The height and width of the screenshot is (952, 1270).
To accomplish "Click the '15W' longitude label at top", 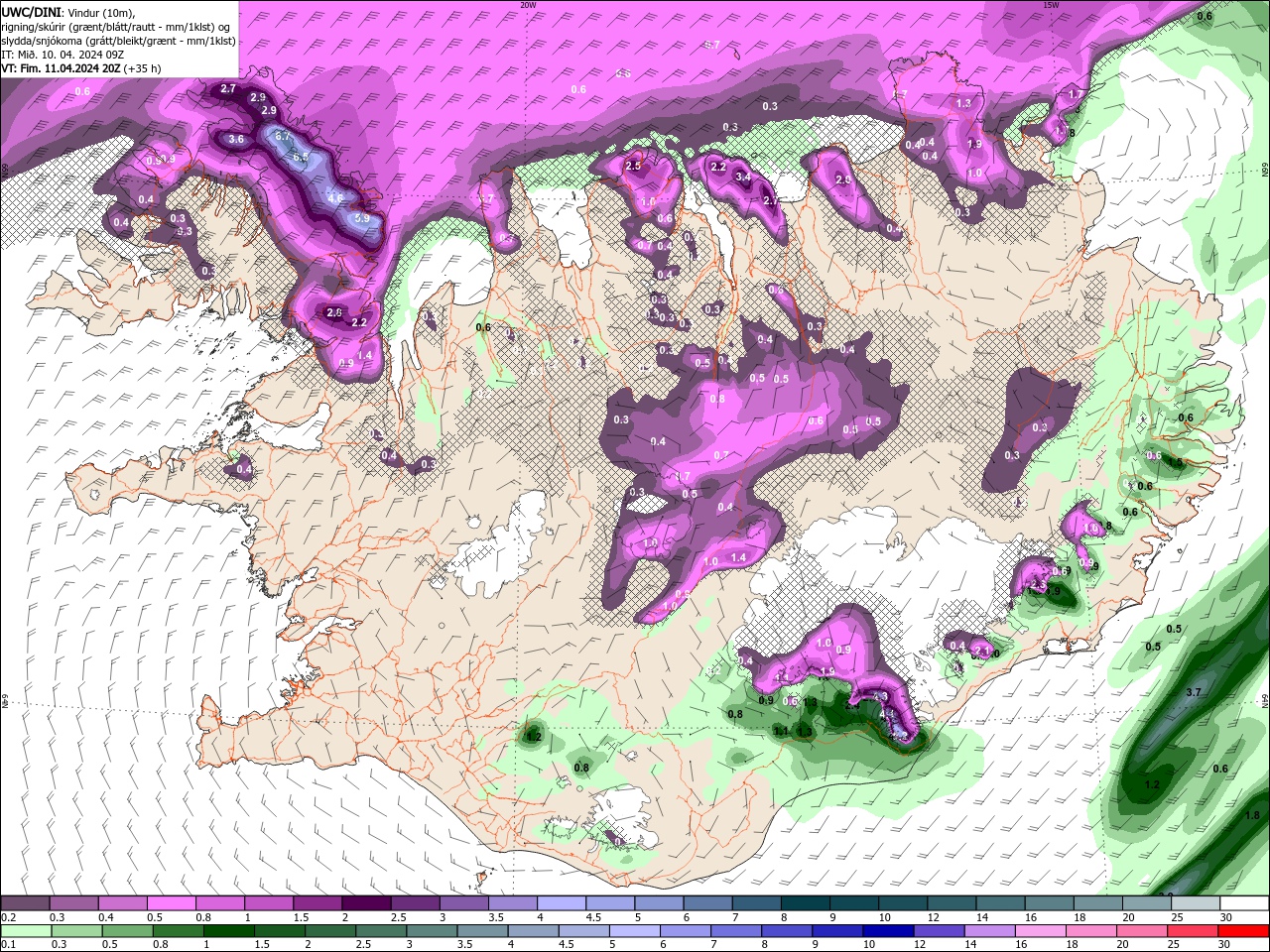I will (1051, 5).
